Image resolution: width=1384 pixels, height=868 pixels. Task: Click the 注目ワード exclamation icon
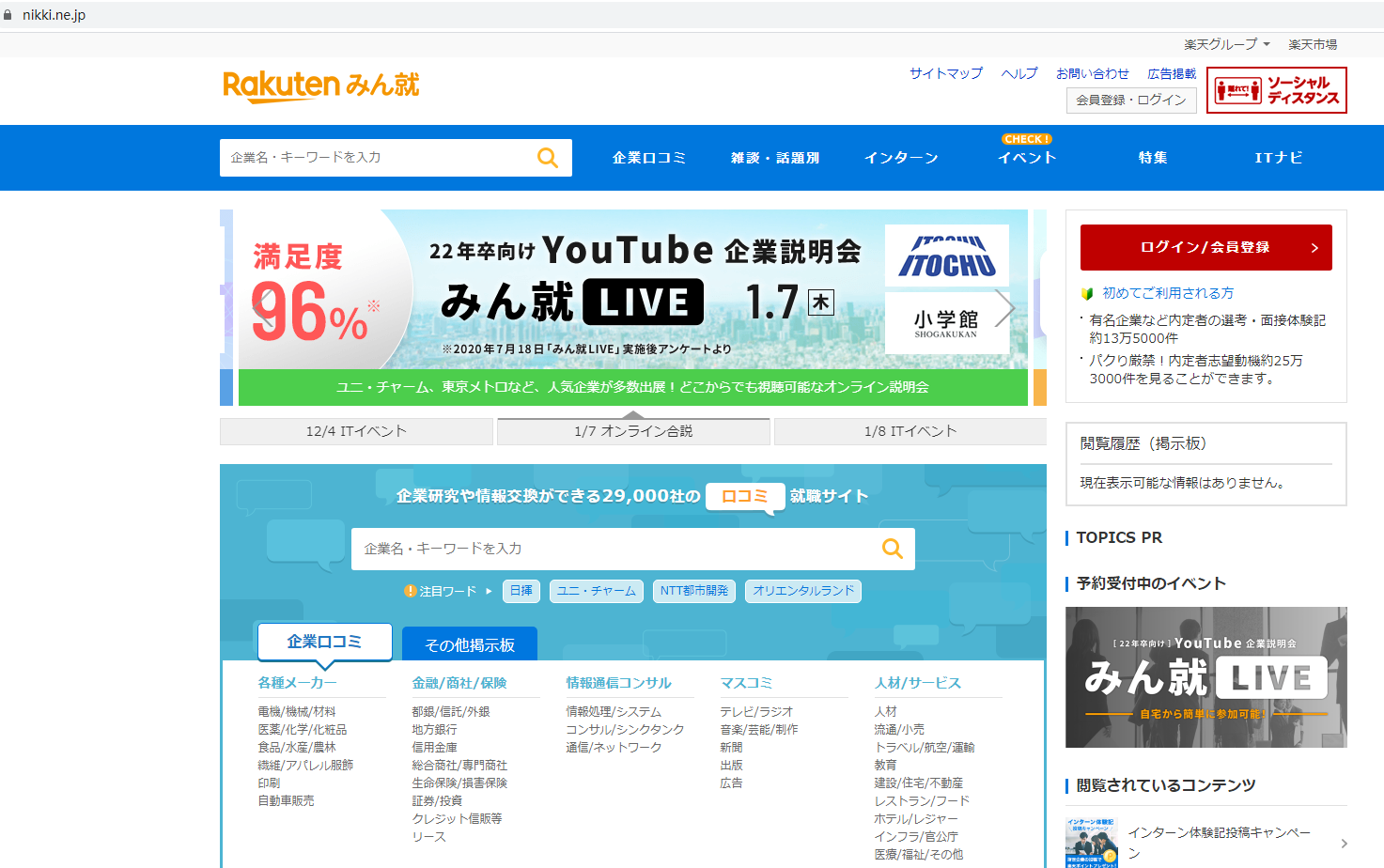point(410,591)
